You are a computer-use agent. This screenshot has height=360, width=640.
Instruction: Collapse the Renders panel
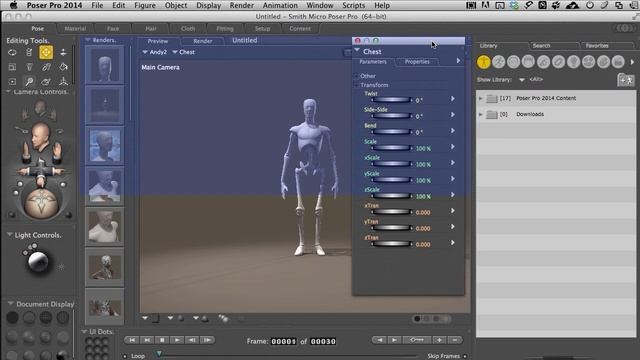pos(88,40)
